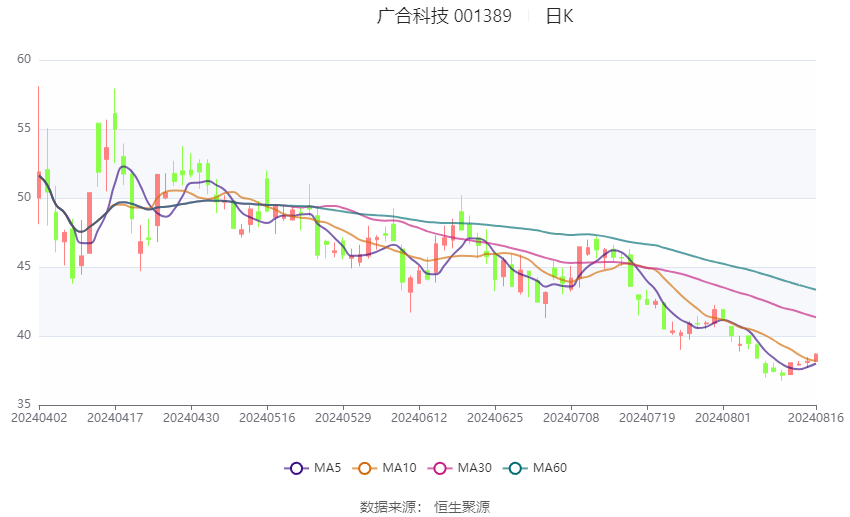This screenshot has height=517, width=850.
Task: Select the 20240612 date tick label
Action: click(x=419, y=418)
